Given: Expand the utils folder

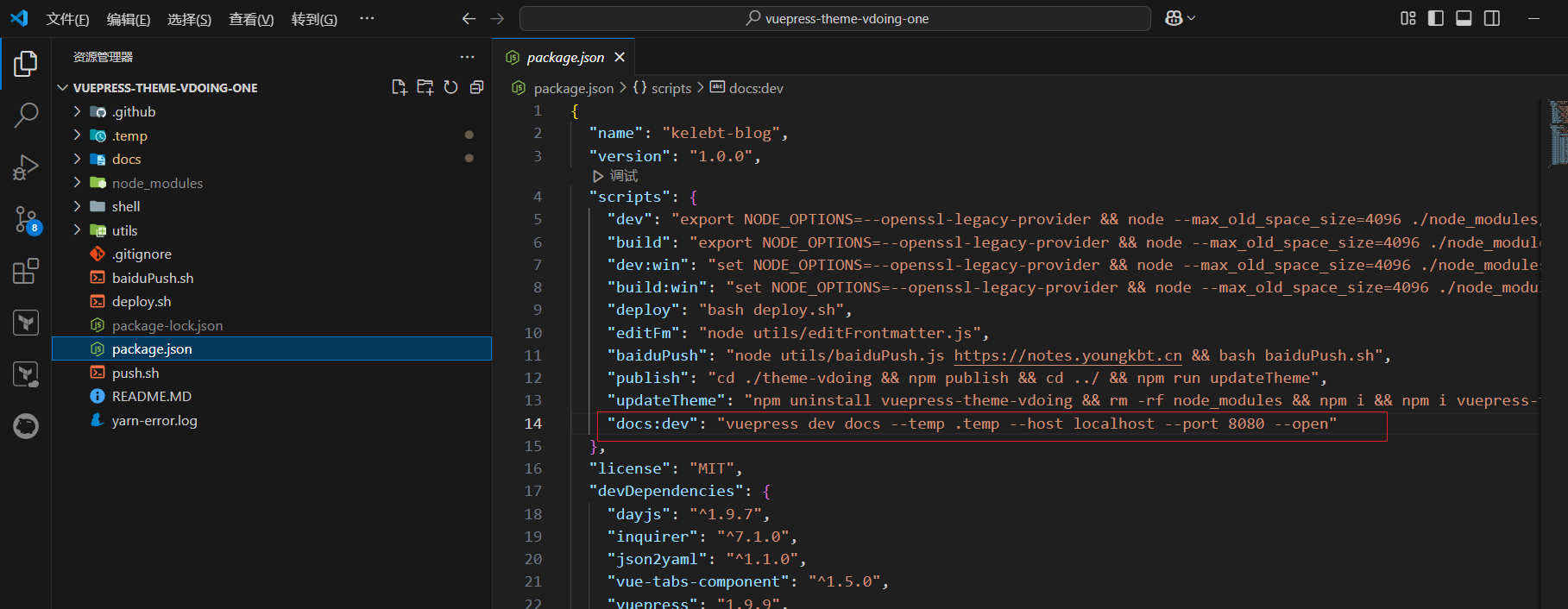Looking at the screenshot, I should (x=77, y=230).
